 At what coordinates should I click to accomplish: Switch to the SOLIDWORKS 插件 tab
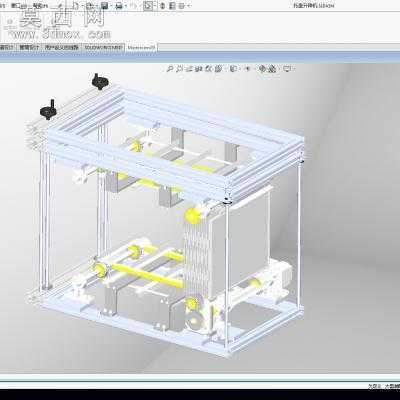coord(104,48)
